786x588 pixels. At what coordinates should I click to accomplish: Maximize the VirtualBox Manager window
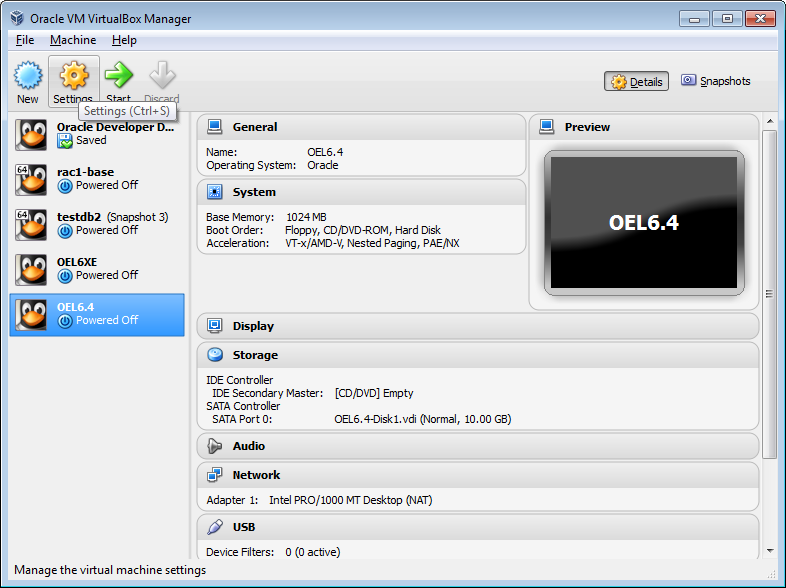click(727, 19)
